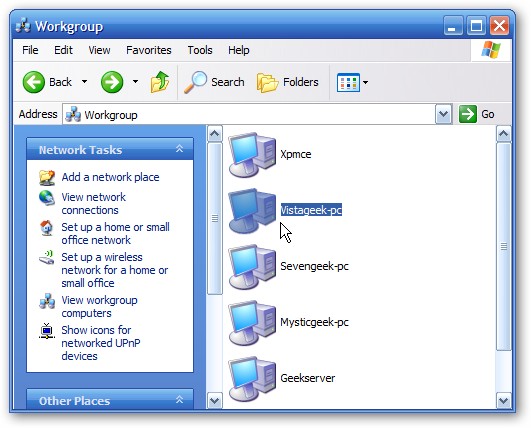Image resolution: width=531 pixels, height=428 pixels.
Task: Click the Geekserver label text
Action: pos(307,378)
